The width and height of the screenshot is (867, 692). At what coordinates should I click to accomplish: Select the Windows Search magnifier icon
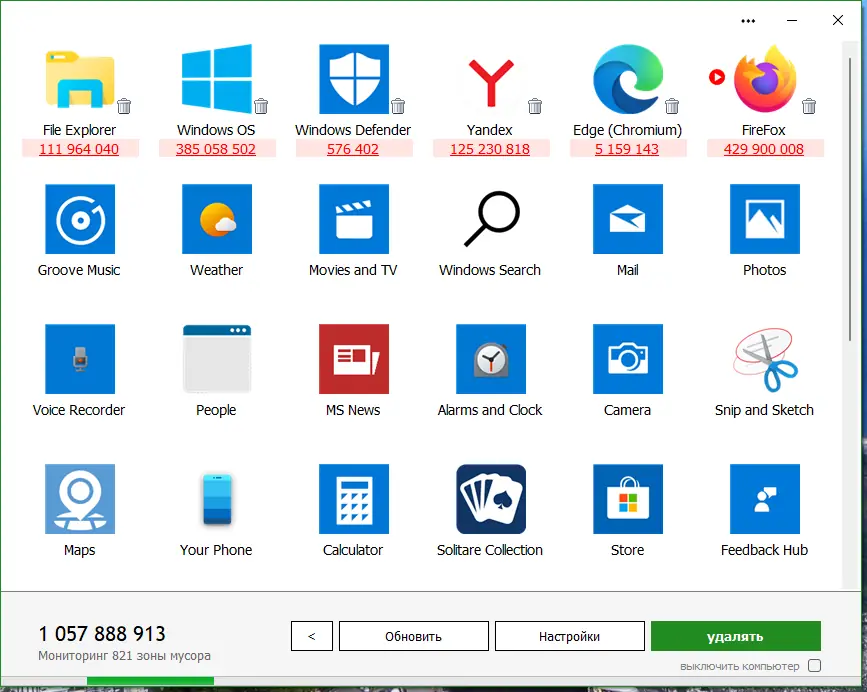pos(491,219)
